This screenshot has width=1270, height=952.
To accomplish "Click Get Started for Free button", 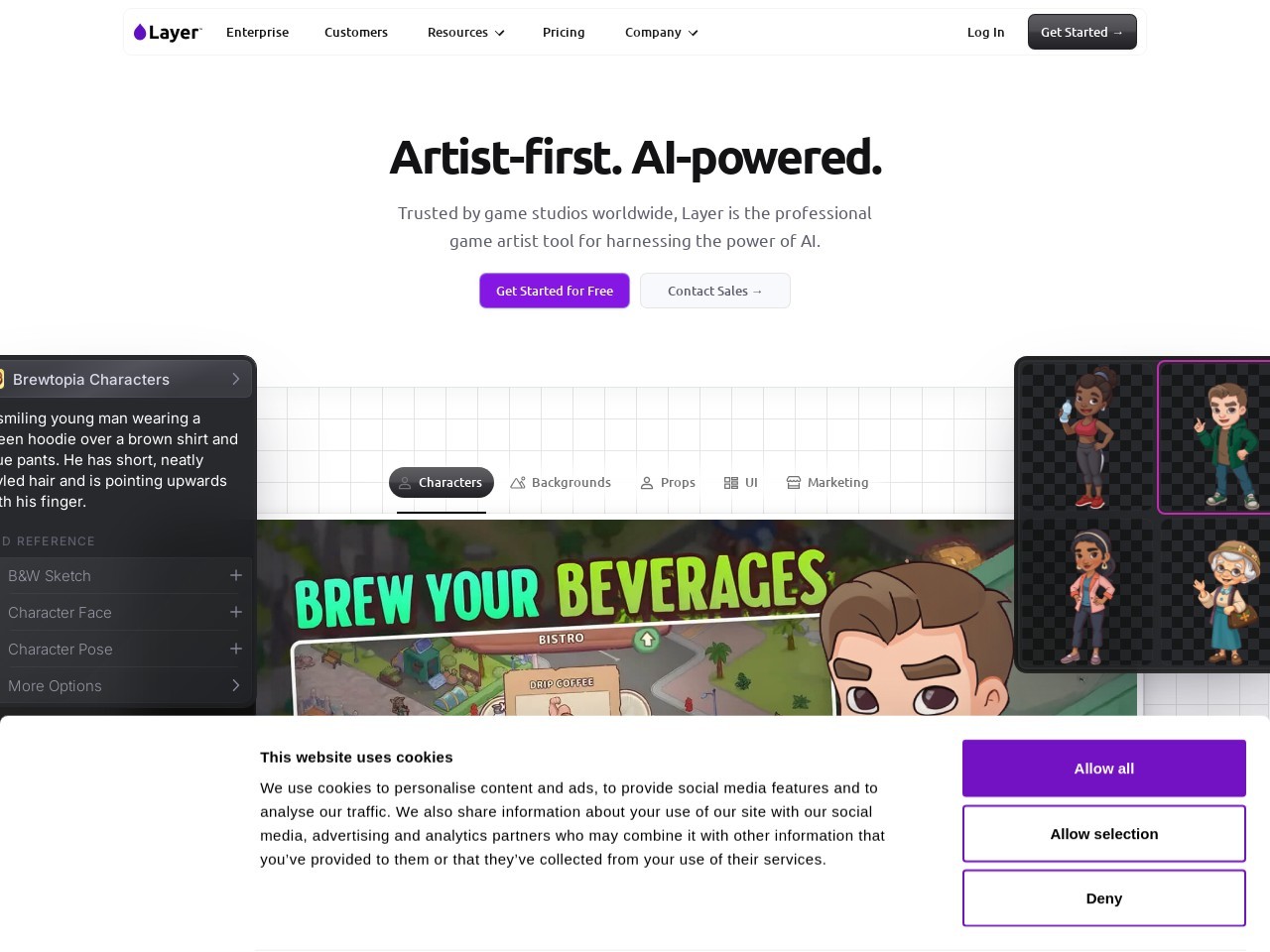I will click(x=555, y=291).
